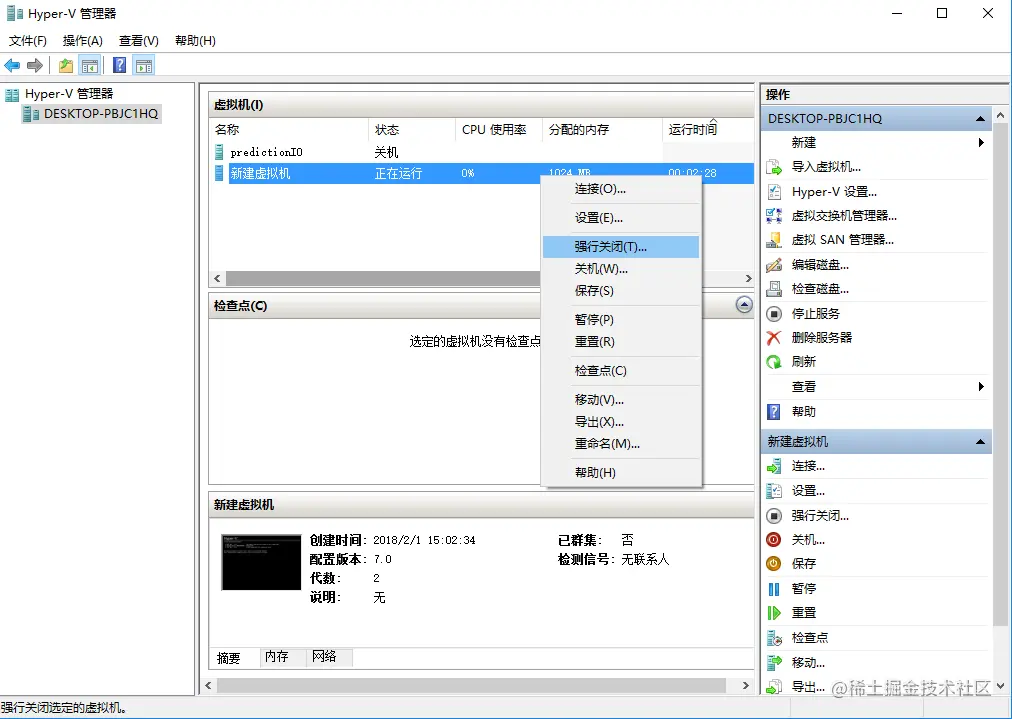Image resolution: width=1012 pixels, height=719 pixels.
Task: Choose 检查点(C) in context menu
Action: tap(621, 370)
